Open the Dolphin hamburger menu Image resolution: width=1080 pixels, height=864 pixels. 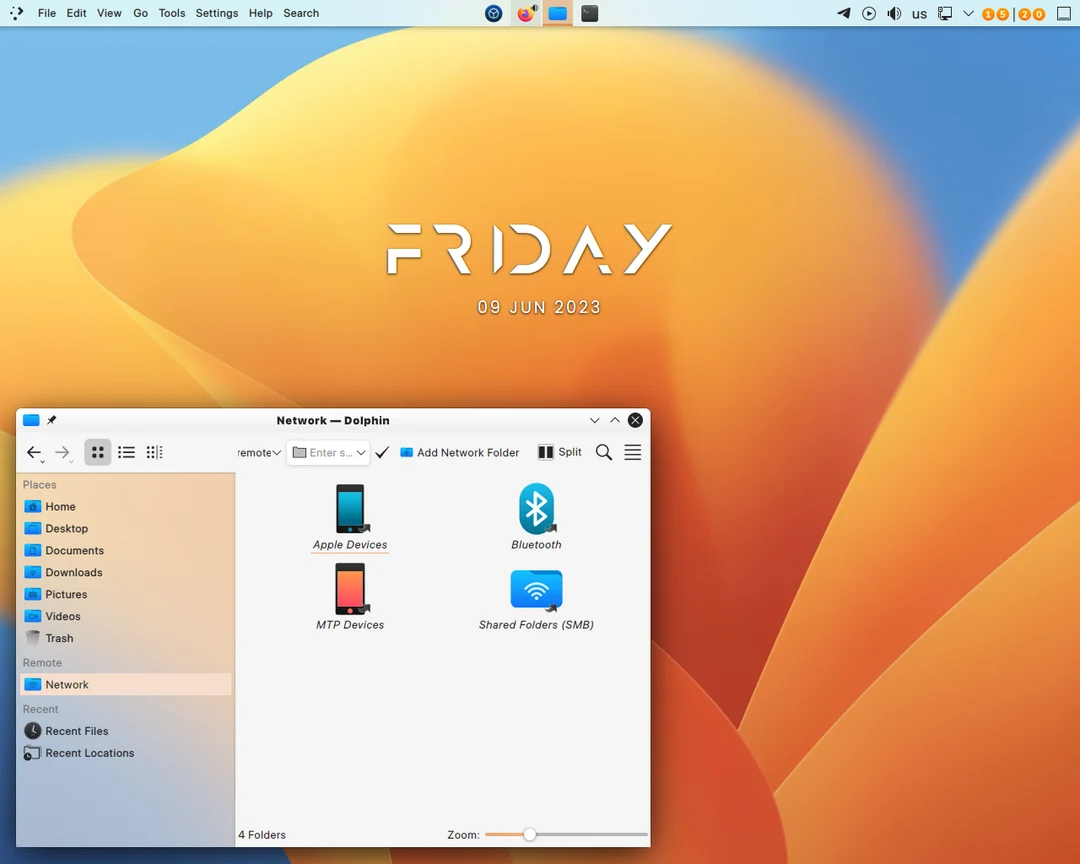pyautogui.click(x=632, y=452)
